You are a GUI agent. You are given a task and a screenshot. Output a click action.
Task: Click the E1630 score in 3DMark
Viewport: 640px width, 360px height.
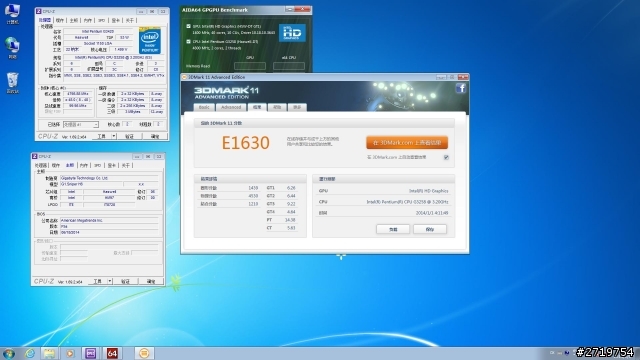click(246, 143)
